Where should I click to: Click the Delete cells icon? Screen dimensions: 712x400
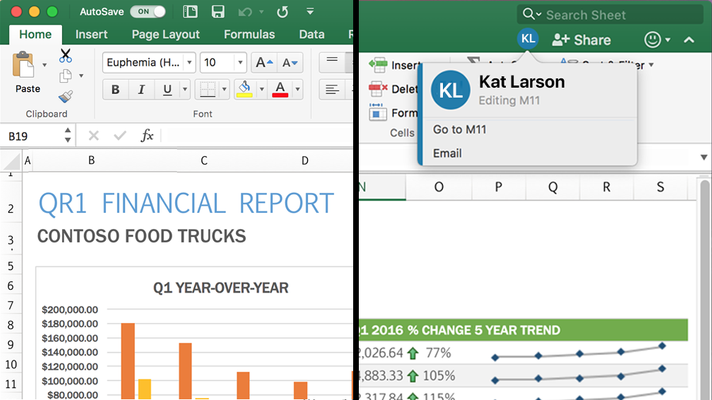pos(378,89)
